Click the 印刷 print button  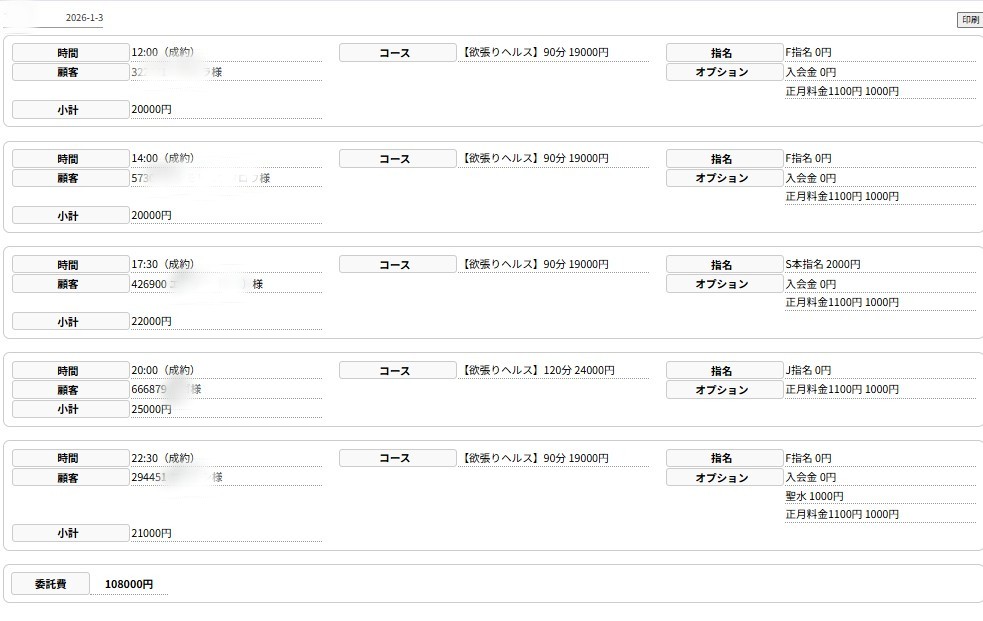(x=969, y=20)
